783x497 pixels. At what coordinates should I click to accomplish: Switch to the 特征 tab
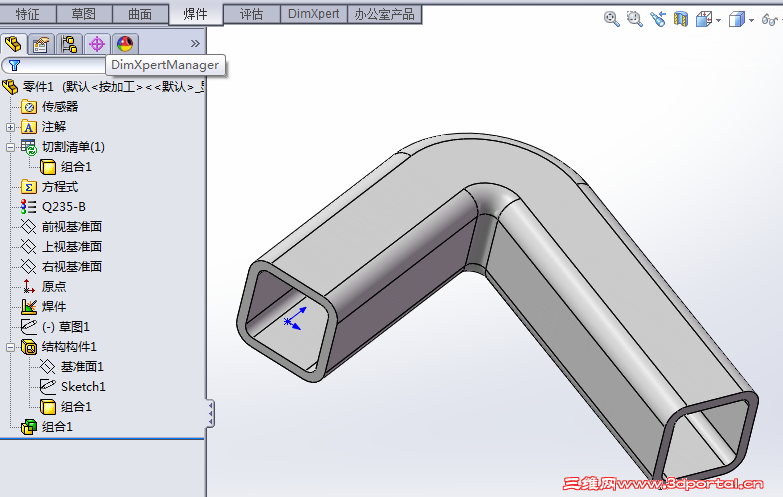[28, 14]
